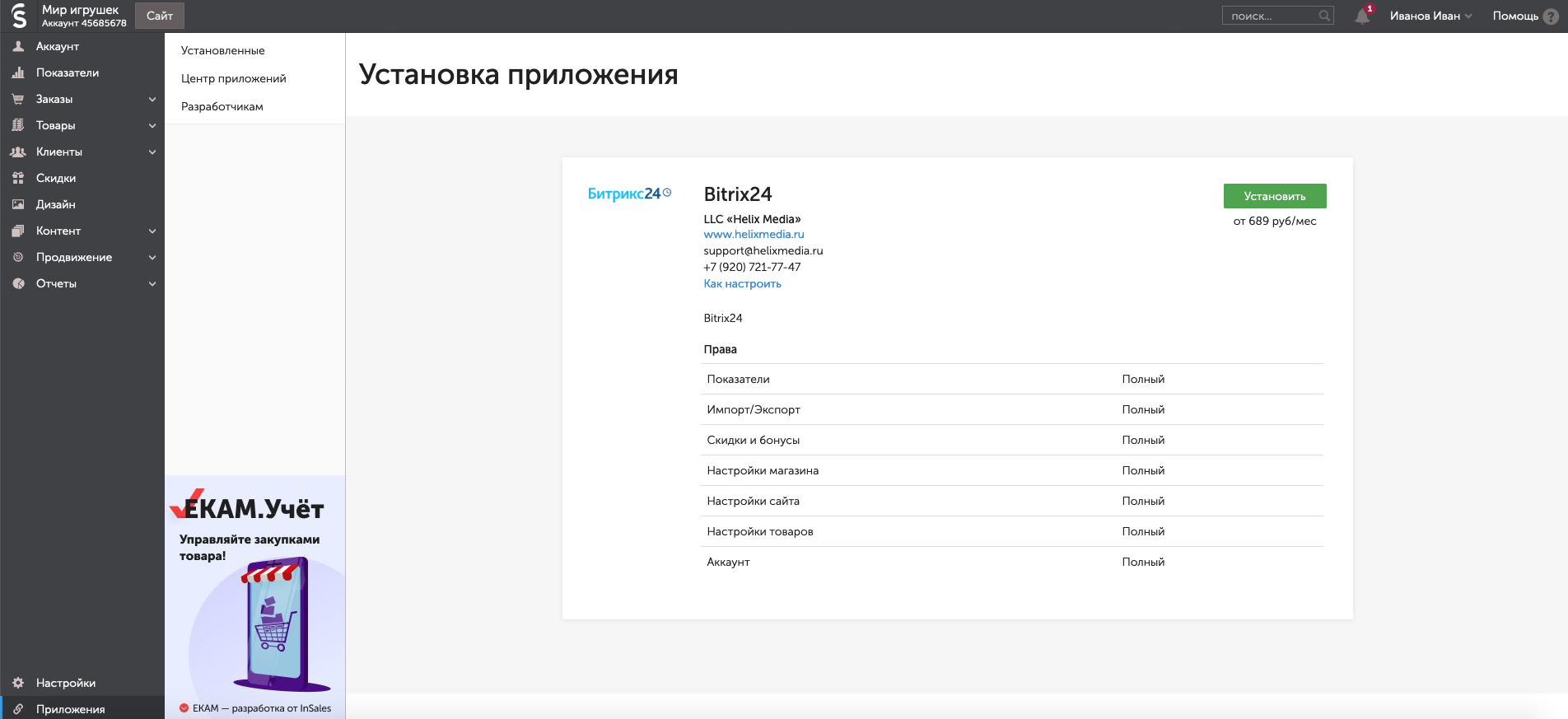Open Аккаунт section in sidebar
The width and height of the screenshot is (1568, 719).
tap(82, 46)
